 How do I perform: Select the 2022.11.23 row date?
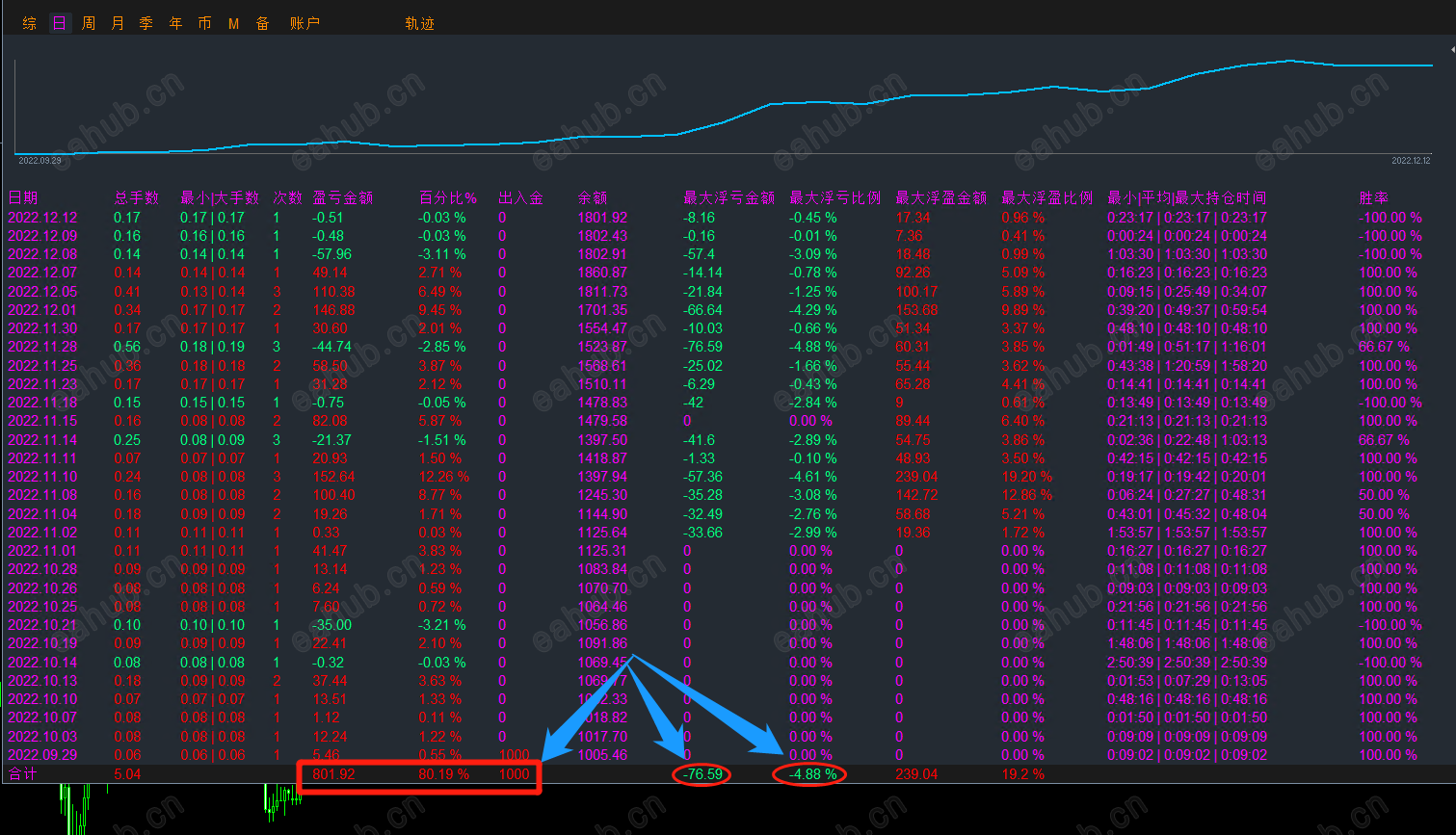click(42, 384)
